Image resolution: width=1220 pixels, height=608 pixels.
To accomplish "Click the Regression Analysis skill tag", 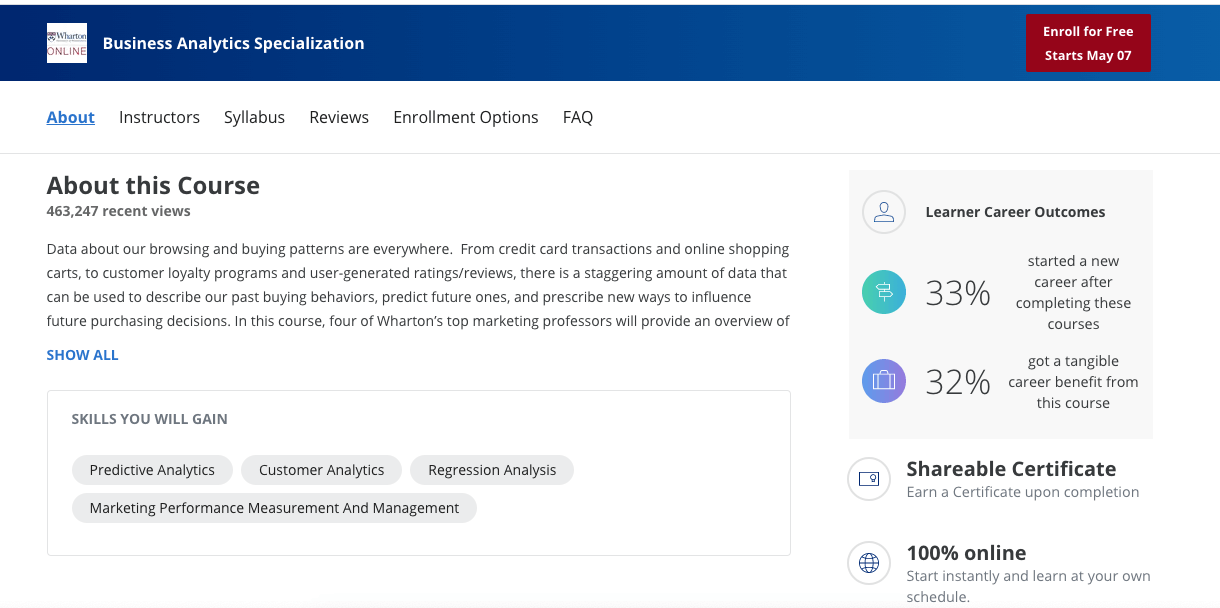I will (x=492, y=470).
